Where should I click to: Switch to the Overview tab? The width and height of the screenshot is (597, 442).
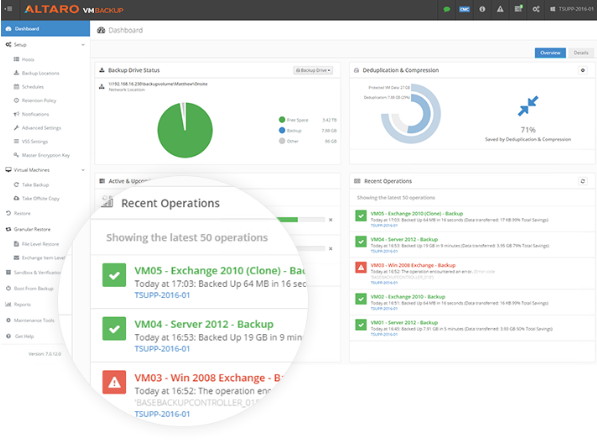[550, 53]
